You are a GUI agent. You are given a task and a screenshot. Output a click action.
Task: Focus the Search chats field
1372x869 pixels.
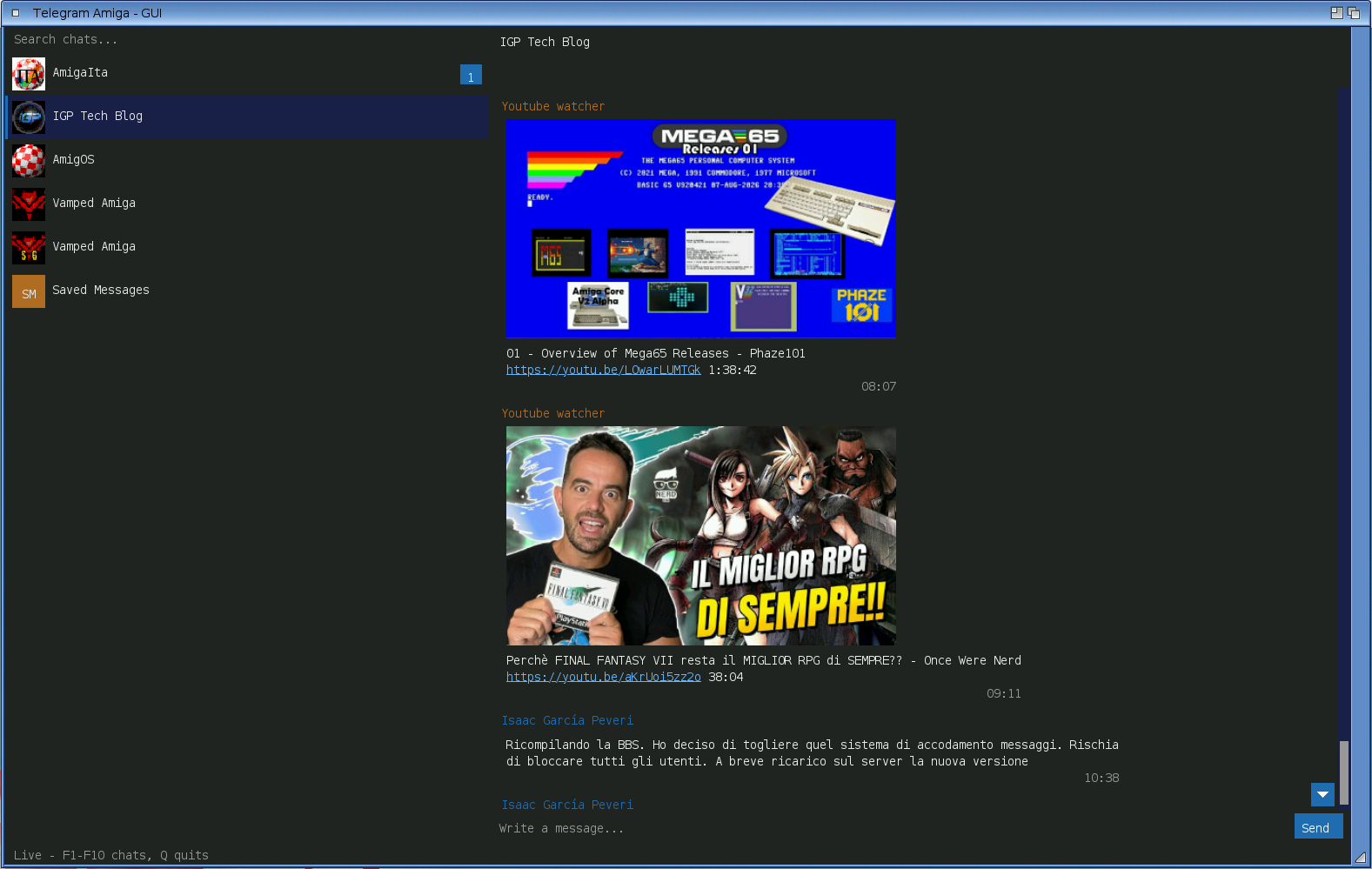[x=247, y=40]
